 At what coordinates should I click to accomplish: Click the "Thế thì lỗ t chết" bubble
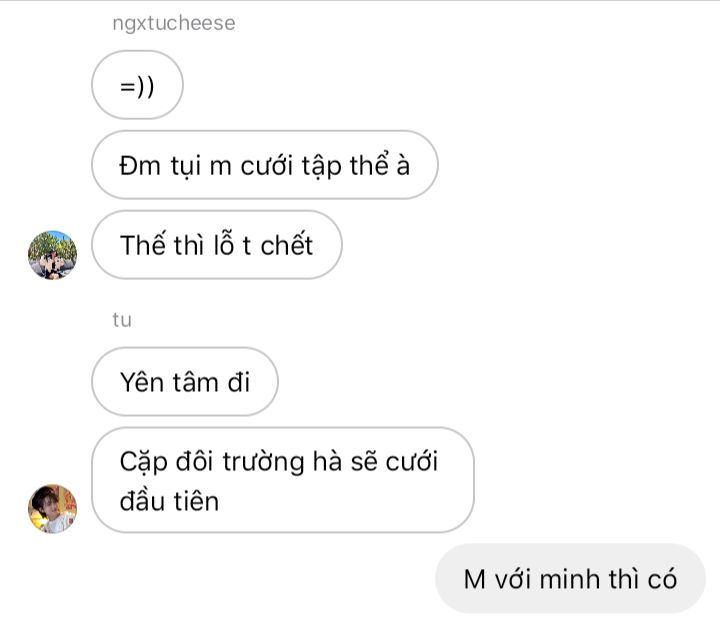coord(216,245)
